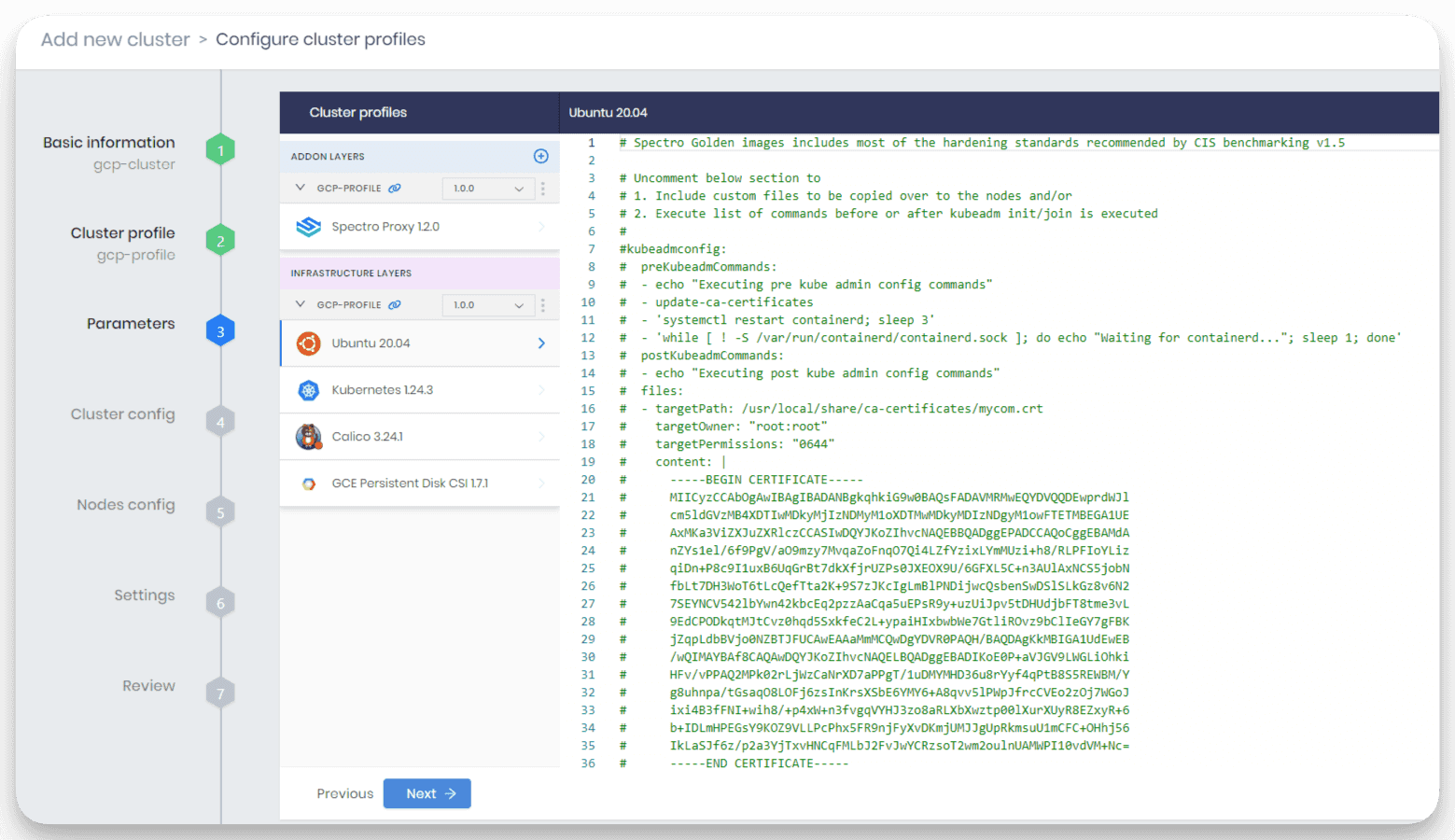Click the add addon layer plus icon

pyautogui.click(x=540, y=156)
